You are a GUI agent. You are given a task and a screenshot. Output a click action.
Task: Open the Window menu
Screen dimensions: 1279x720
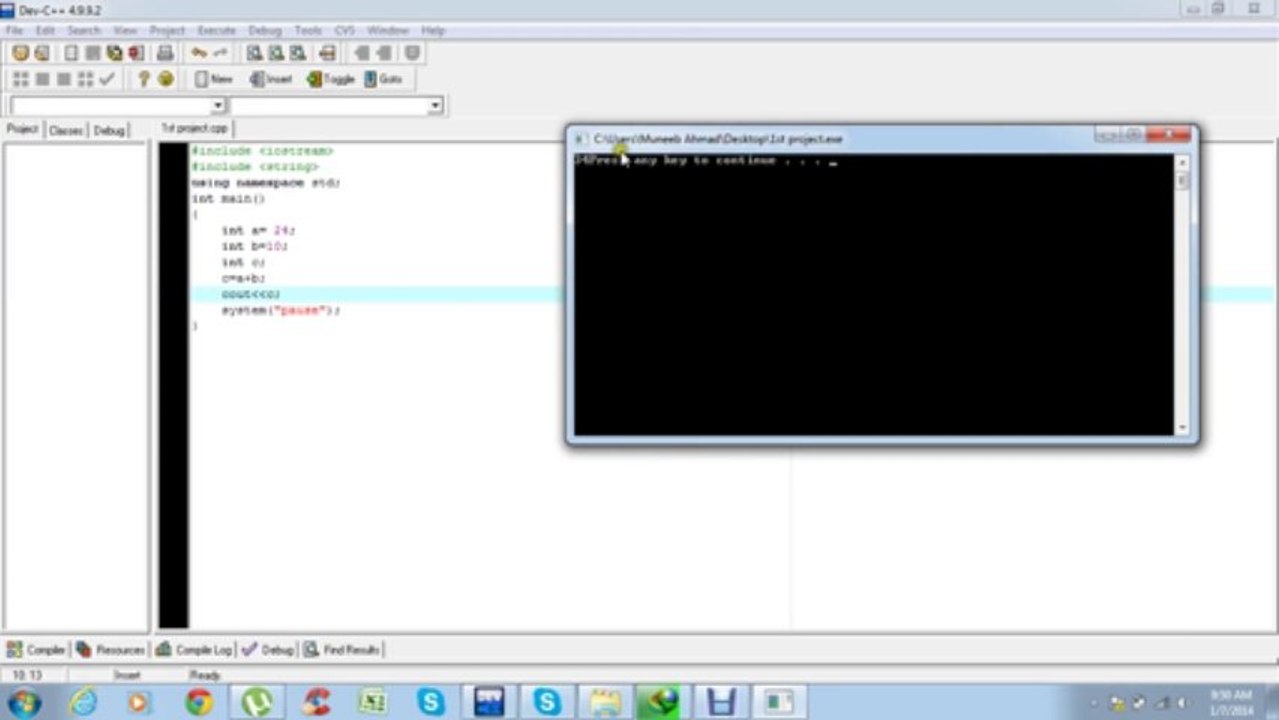[388, 31]
